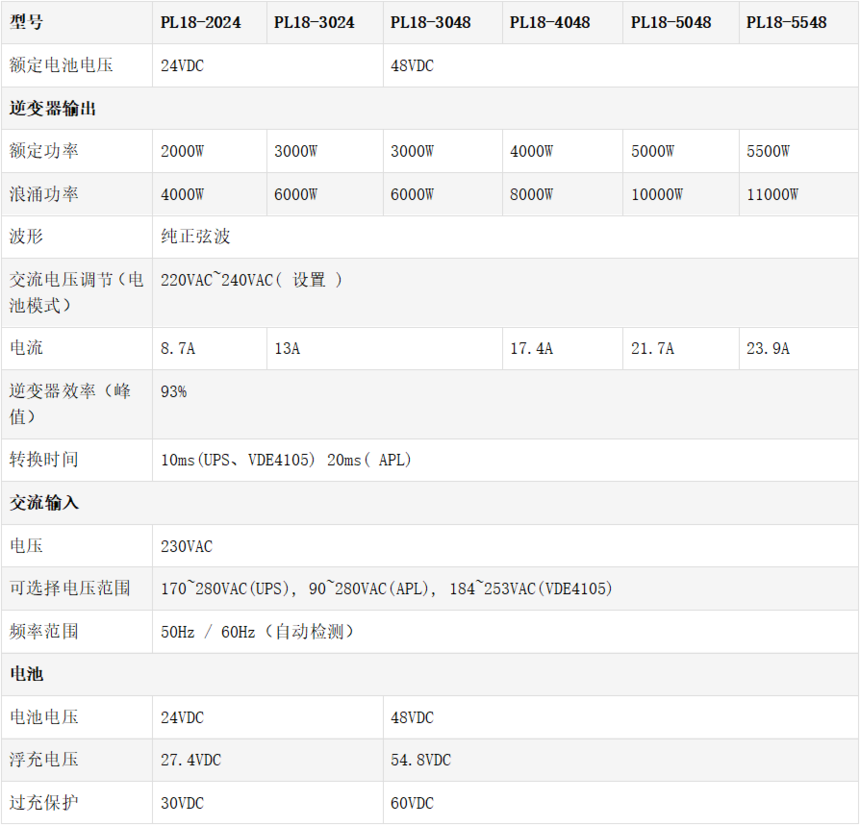Select the 转换时间 row label
860x826 pixels.
coord(43,459)
